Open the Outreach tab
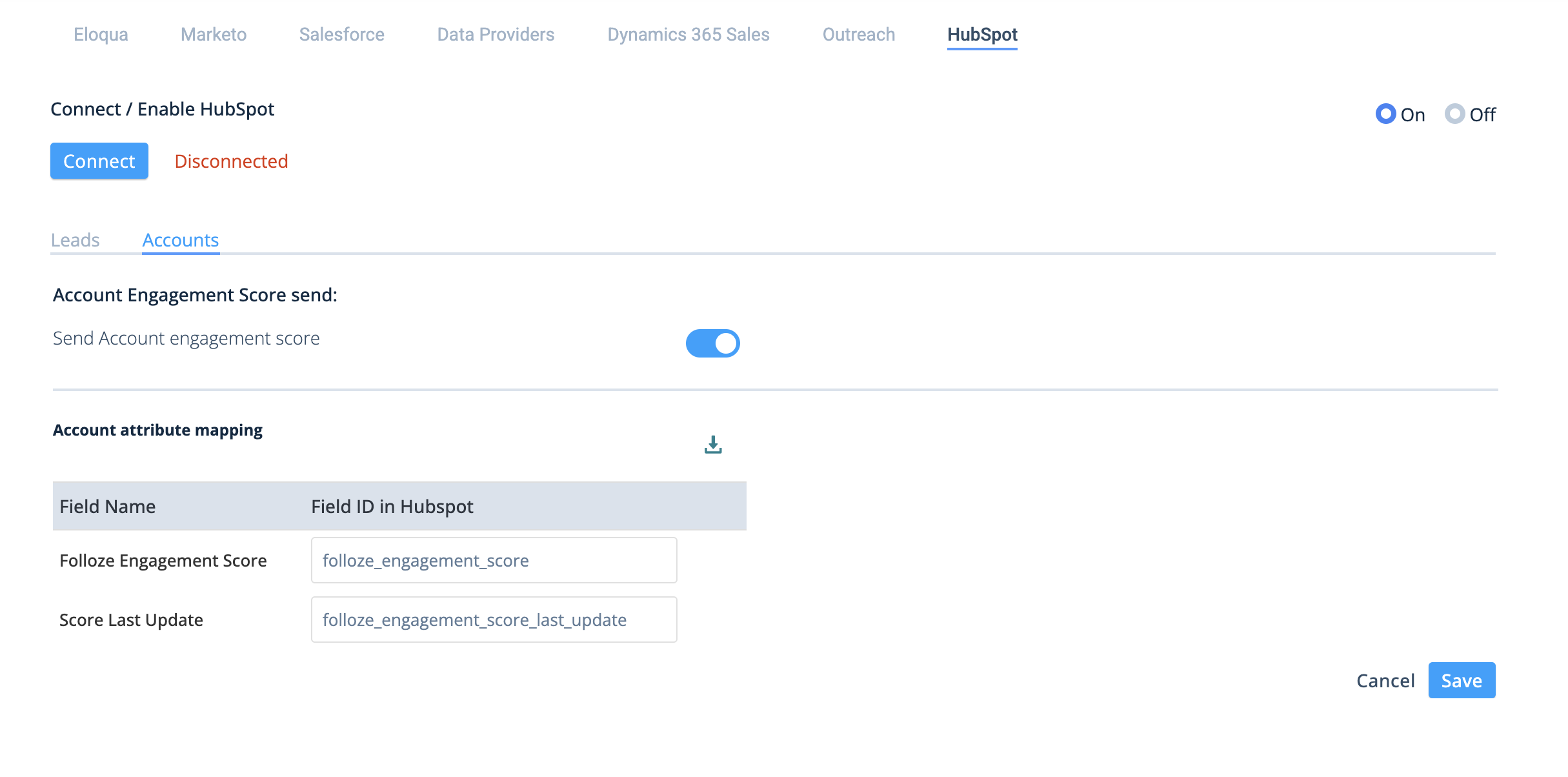The height and width of the screenshot is (777, 1568). tap(858, 34)
